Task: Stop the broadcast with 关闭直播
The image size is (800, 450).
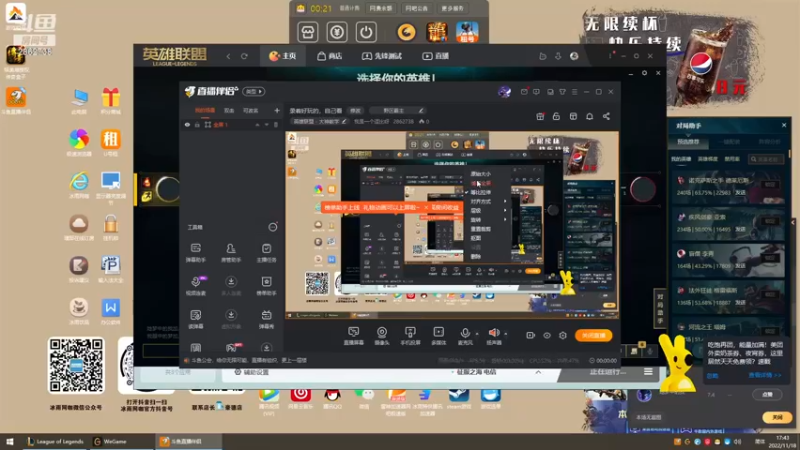Action: pos(593,335)
